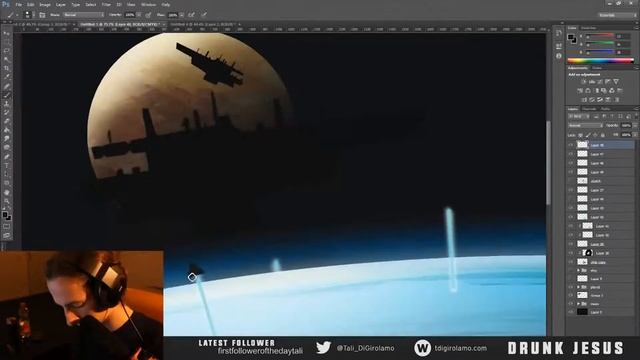Open the Image menu
The width and height of the screenshot is (640, 360).
pos(45,5)
